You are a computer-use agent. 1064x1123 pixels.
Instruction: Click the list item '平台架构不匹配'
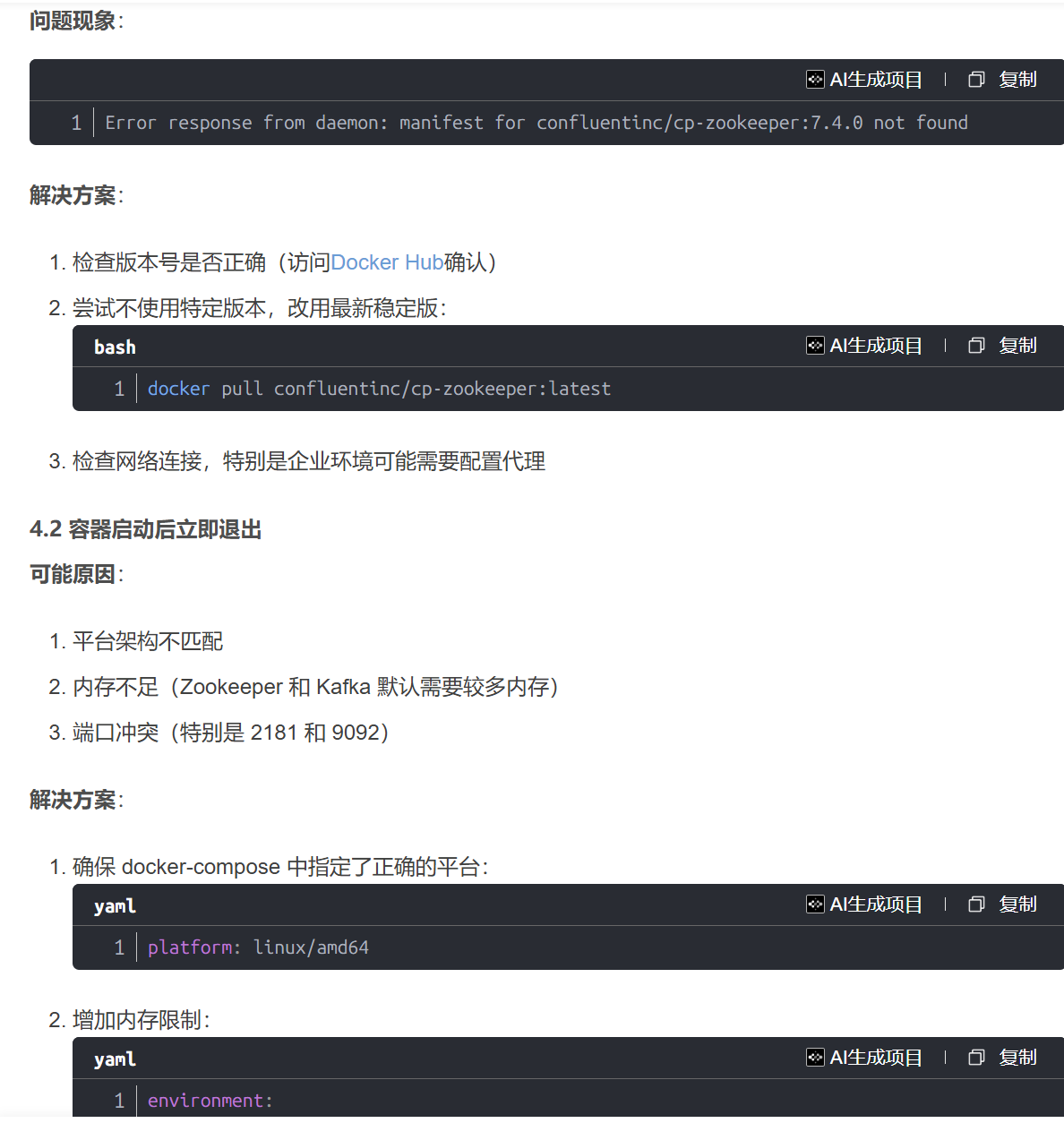148,641
